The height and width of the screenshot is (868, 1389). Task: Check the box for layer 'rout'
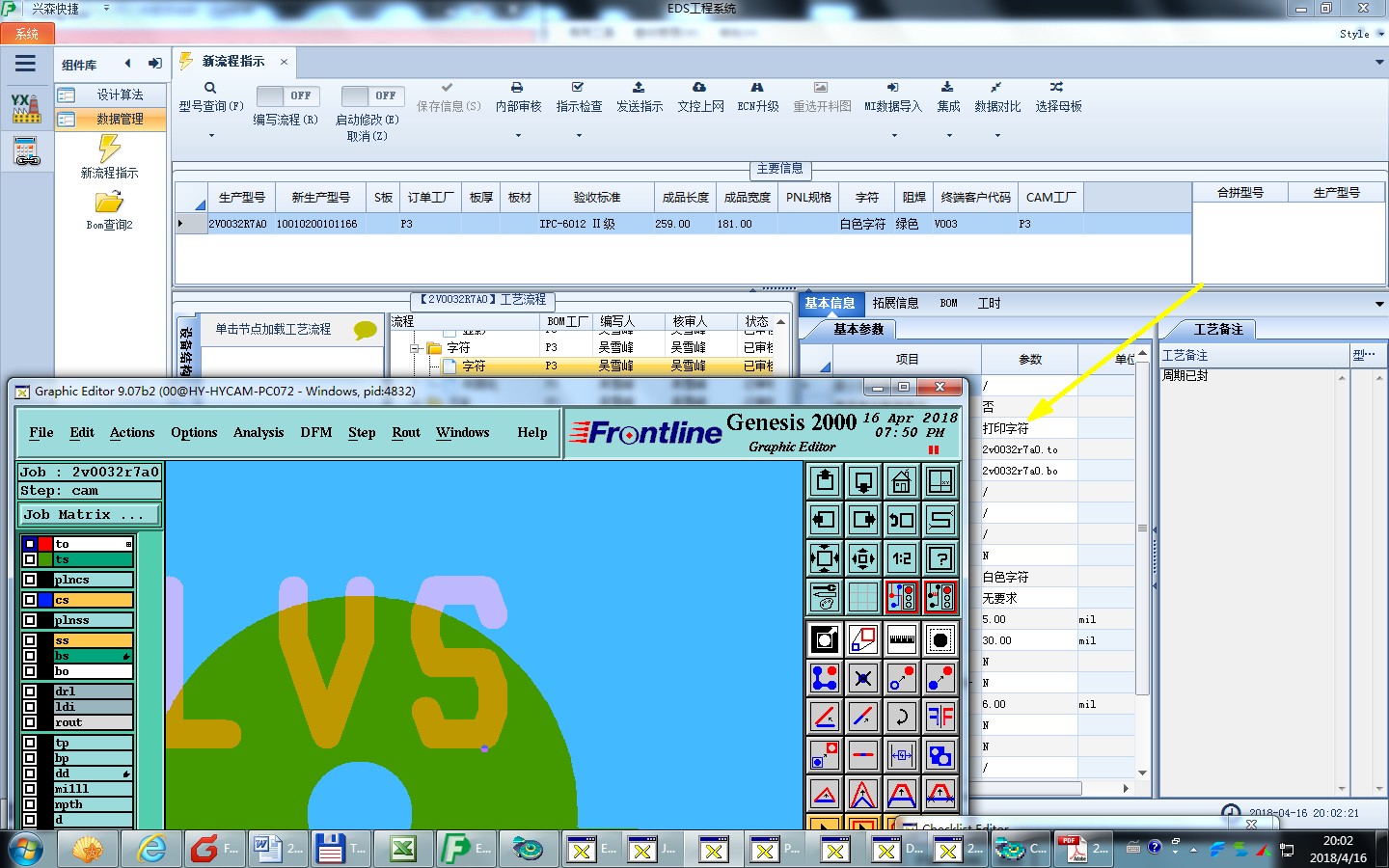click(x=30, y=722)
